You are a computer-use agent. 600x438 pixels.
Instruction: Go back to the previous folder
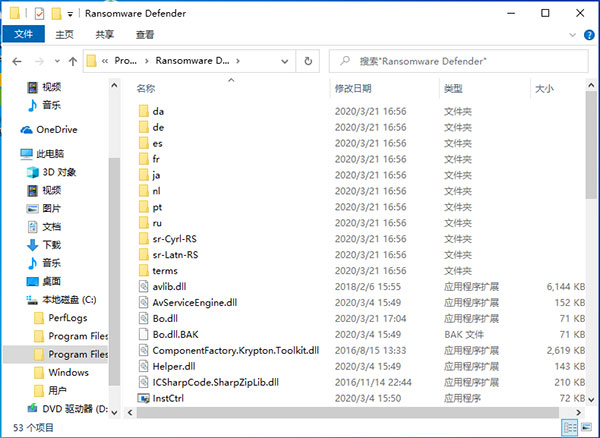pyautogui.click(x=17, y=61)
